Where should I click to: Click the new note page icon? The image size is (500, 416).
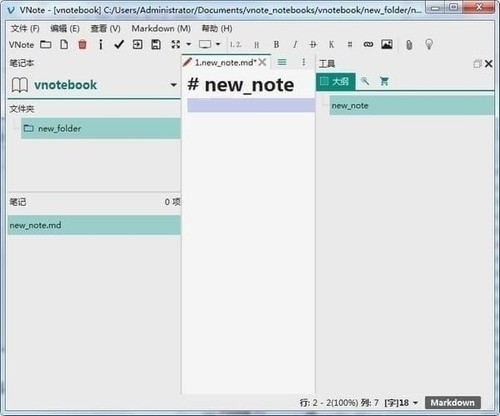pos(64,44)
